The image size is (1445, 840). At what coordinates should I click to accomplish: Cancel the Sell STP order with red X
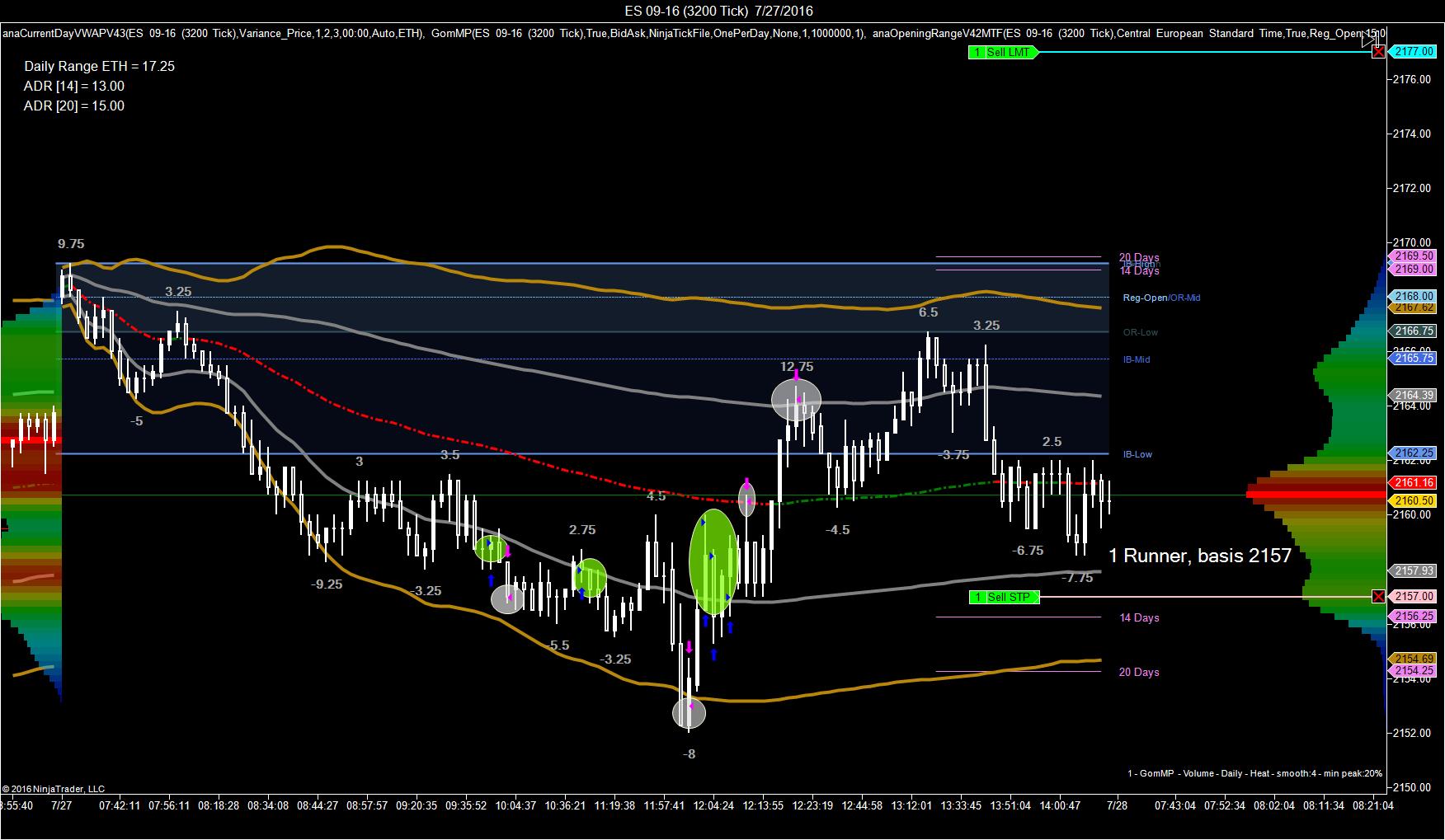(x=1378, y=596)
